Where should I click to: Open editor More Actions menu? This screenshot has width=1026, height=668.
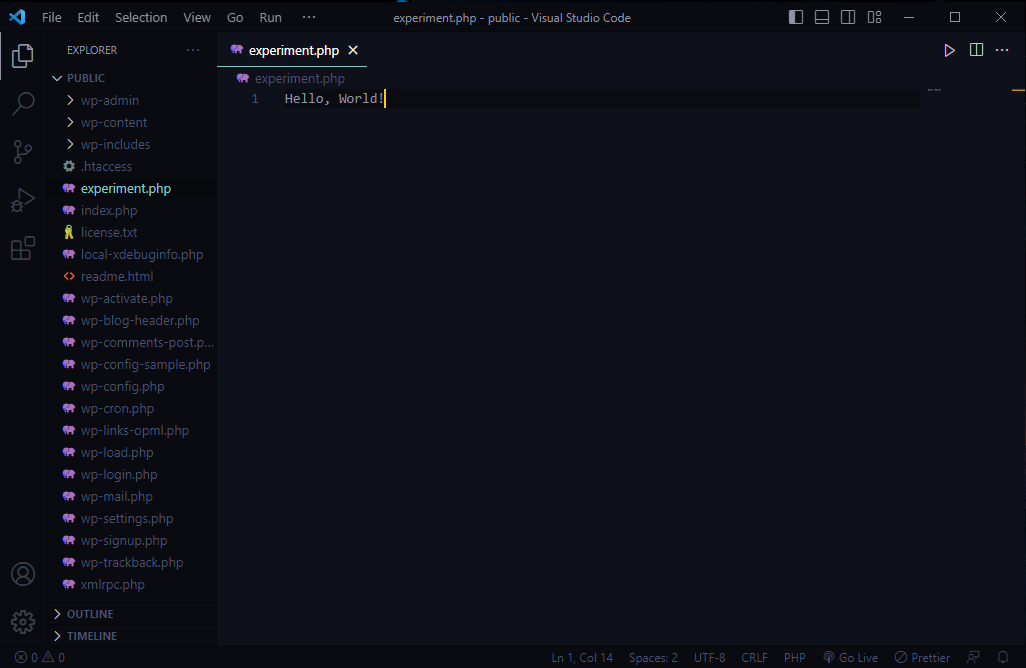point(1002,50)
